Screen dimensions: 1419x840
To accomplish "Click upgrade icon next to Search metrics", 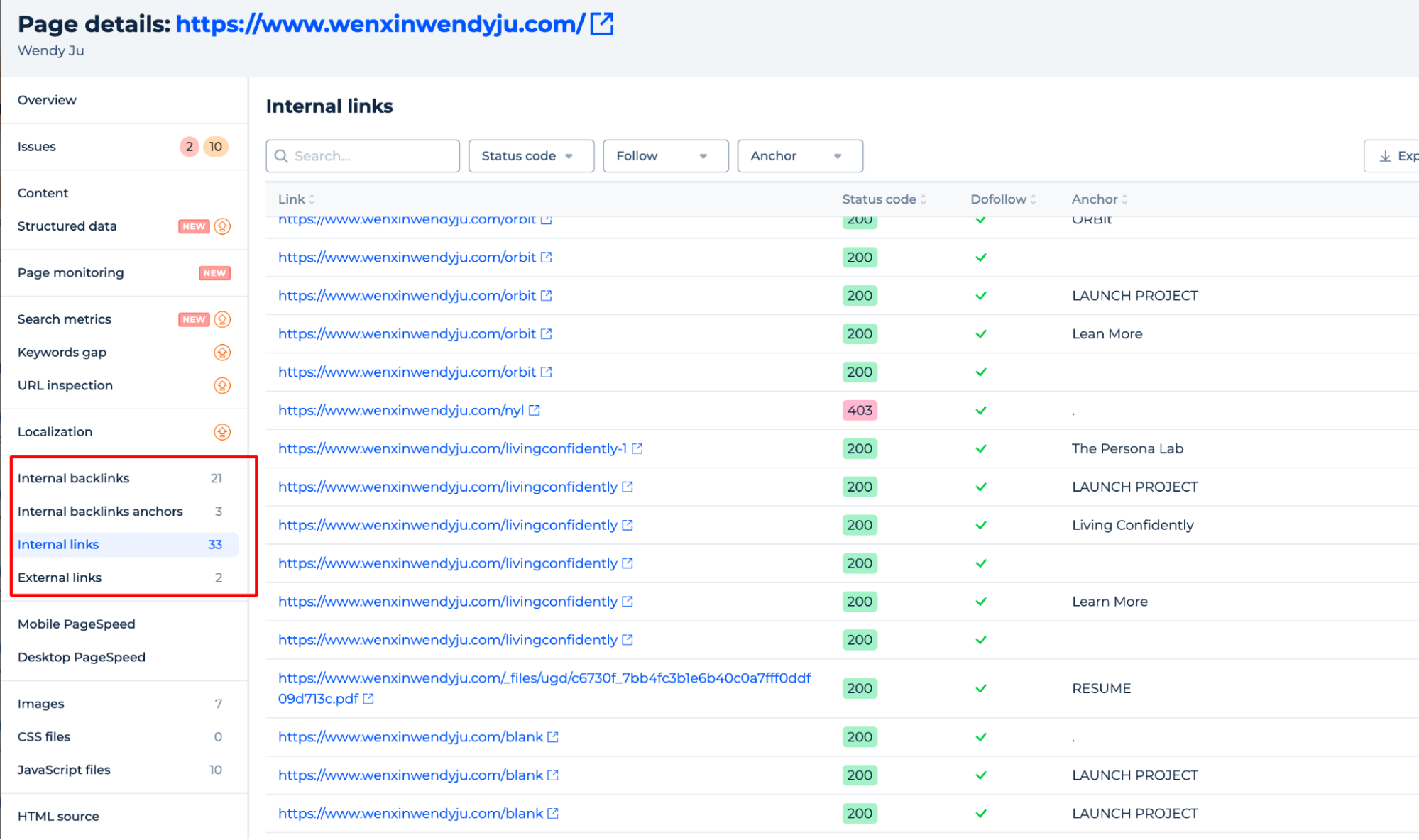I will pyautogui.click(x=222, y=319).
